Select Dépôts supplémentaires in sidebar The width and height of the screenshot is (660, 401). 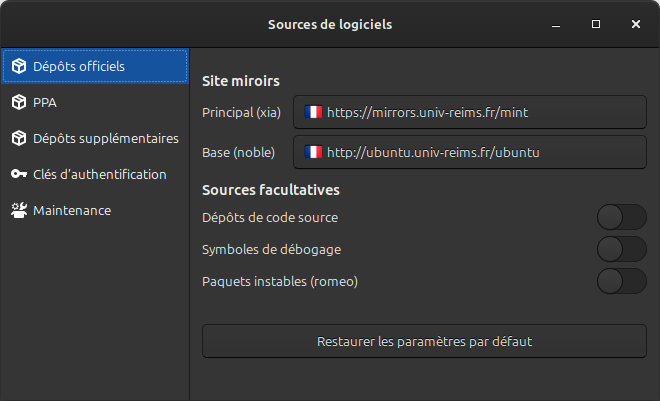tap(105, 138)
